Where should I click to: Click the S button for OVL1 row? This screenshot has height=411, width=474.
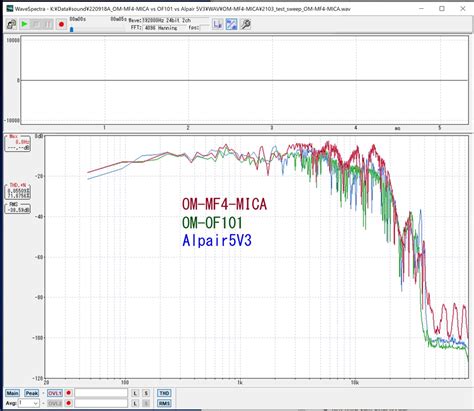tap(146, 393)
